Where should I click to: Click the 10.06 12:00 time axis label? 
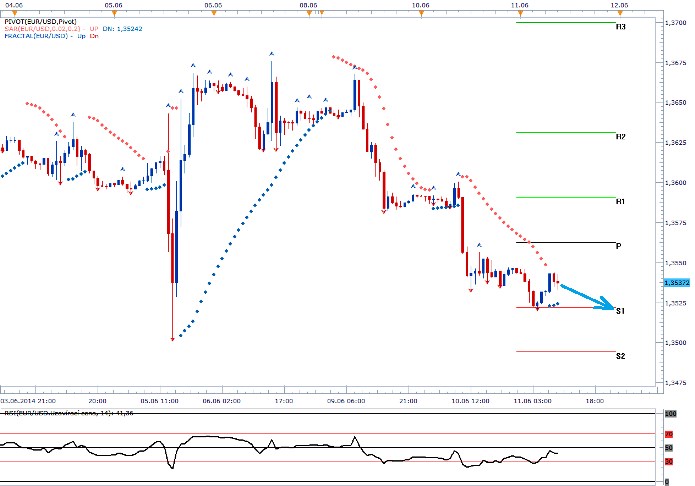pos(470,400)
